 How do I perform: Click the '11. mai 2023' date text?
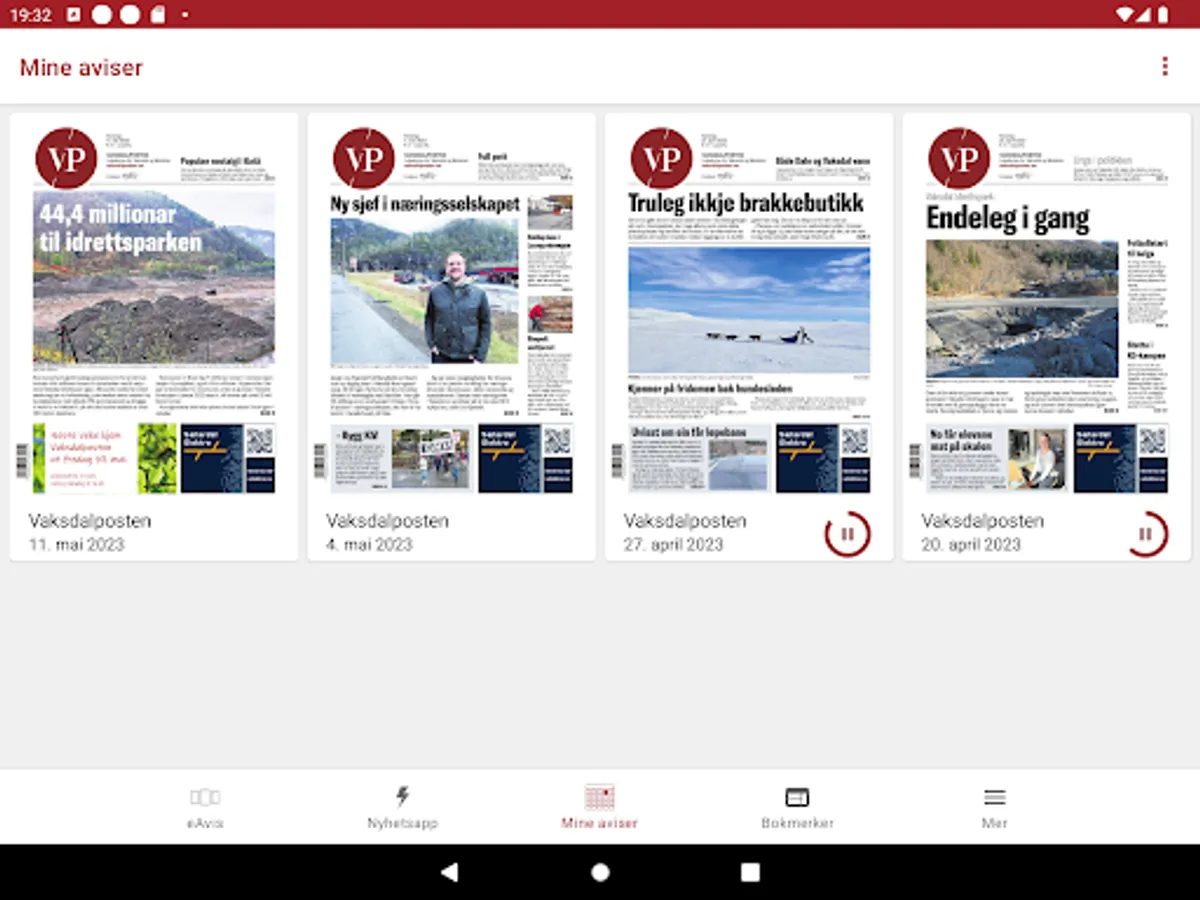pyautogui.click(x=77, y=545)
